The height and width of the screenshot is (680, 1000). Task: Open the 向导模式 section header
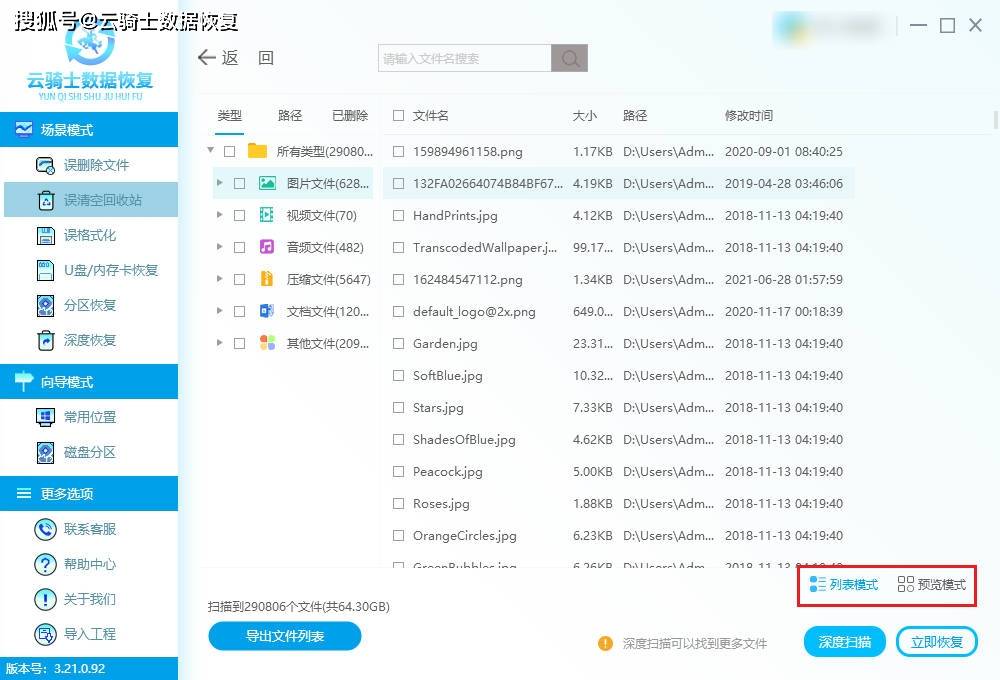[x=89, y=381]
